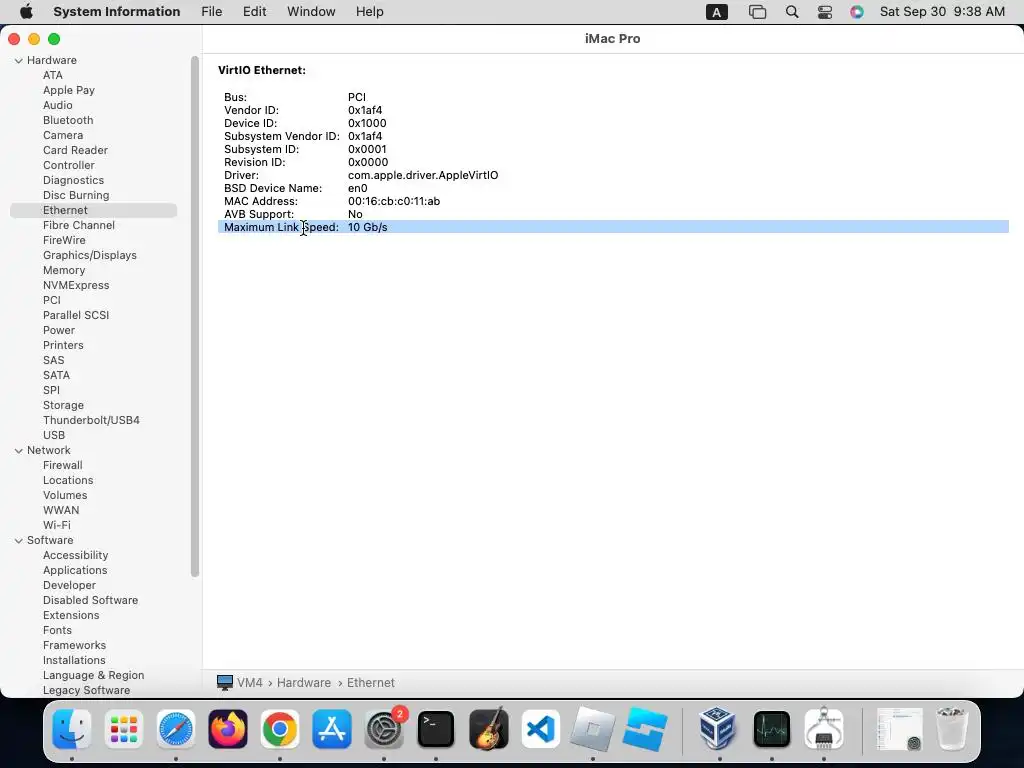This screenshot has height=768, width=1024.
Task: Open Activity Monitor in the dock
Action: pyautogui.click(x=771, y=729)
